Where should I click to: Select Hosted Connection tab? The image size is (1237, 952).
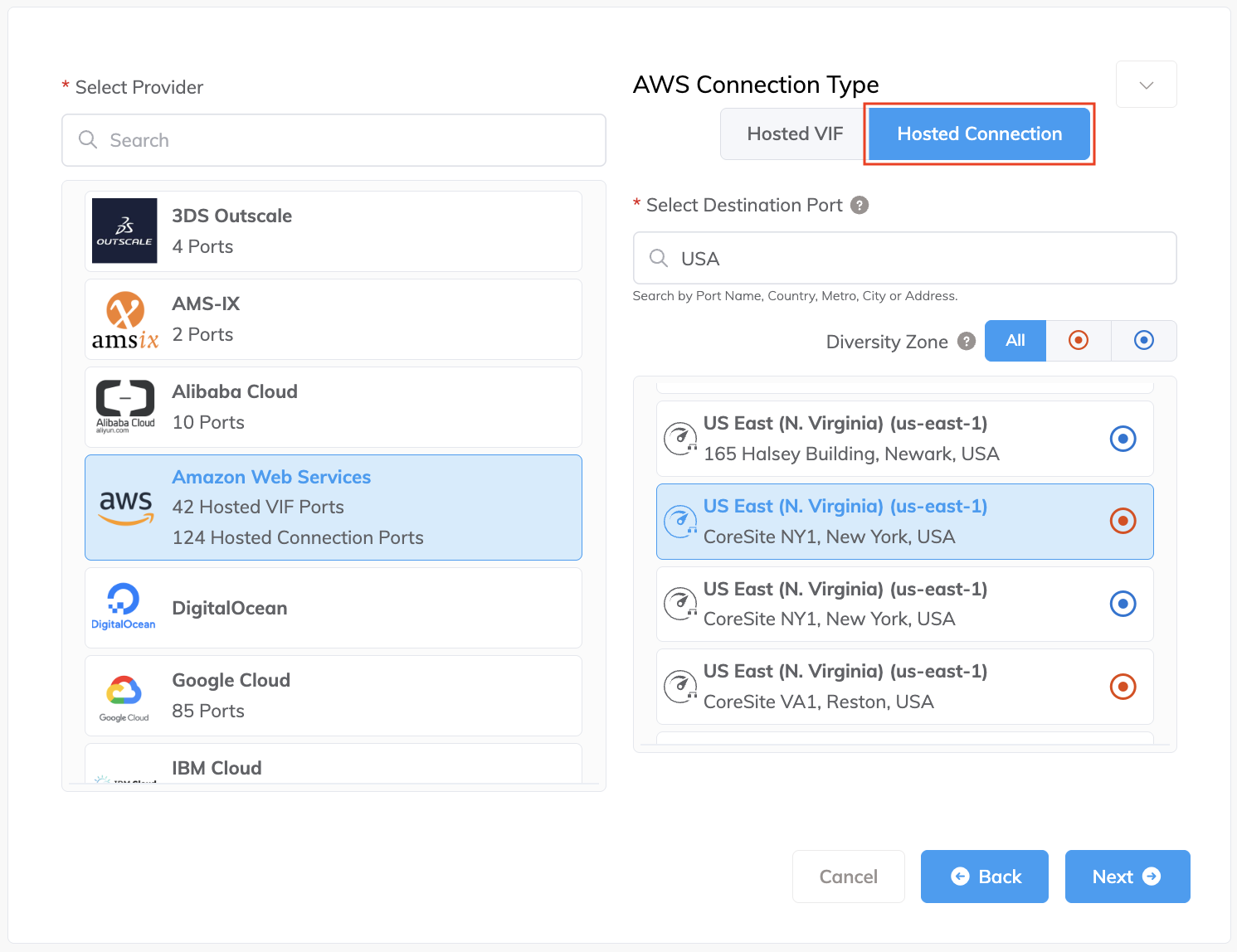pyautogui.click(x=979, y=134)
